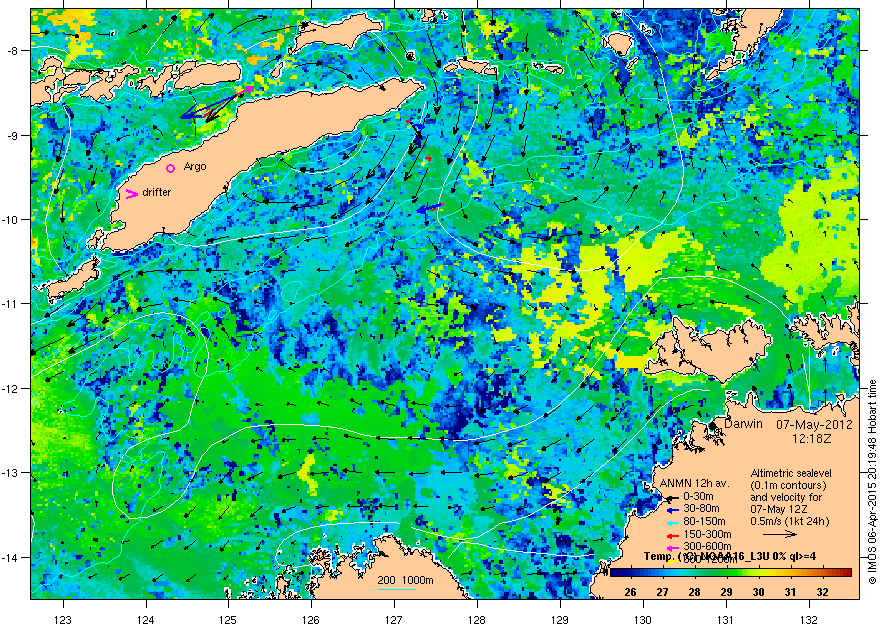This screenshot has height=630, width=880.
Task: Click the '300-600m' legend label
Action: pyautogui.click(x=707, y=546)
